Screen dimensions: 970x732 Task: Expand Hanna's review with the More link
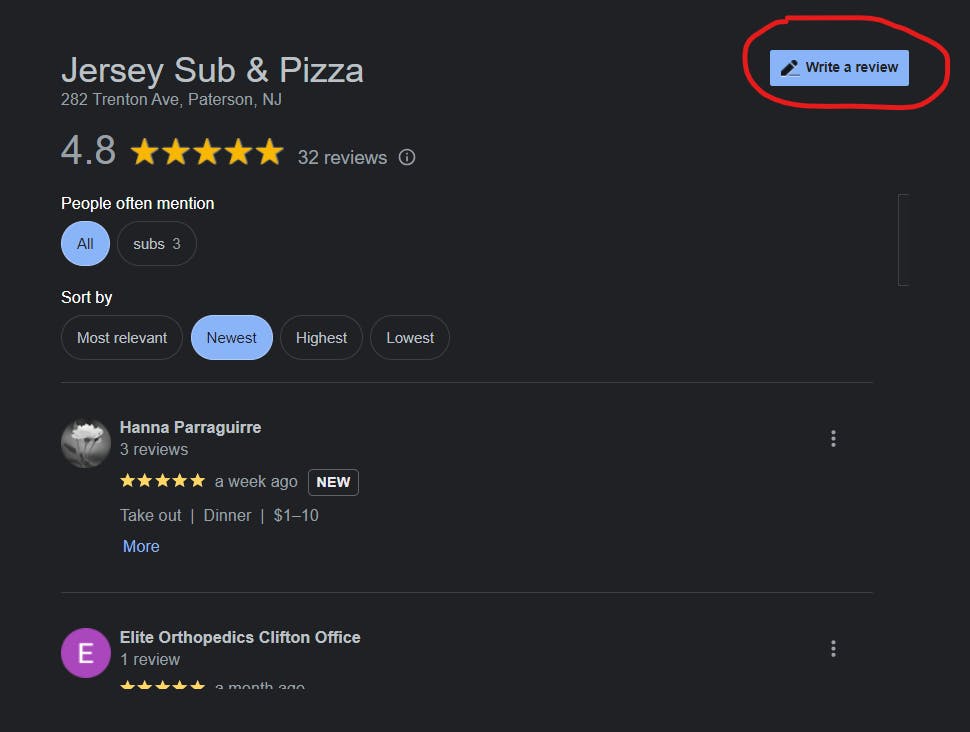click(x=141, y=546)
